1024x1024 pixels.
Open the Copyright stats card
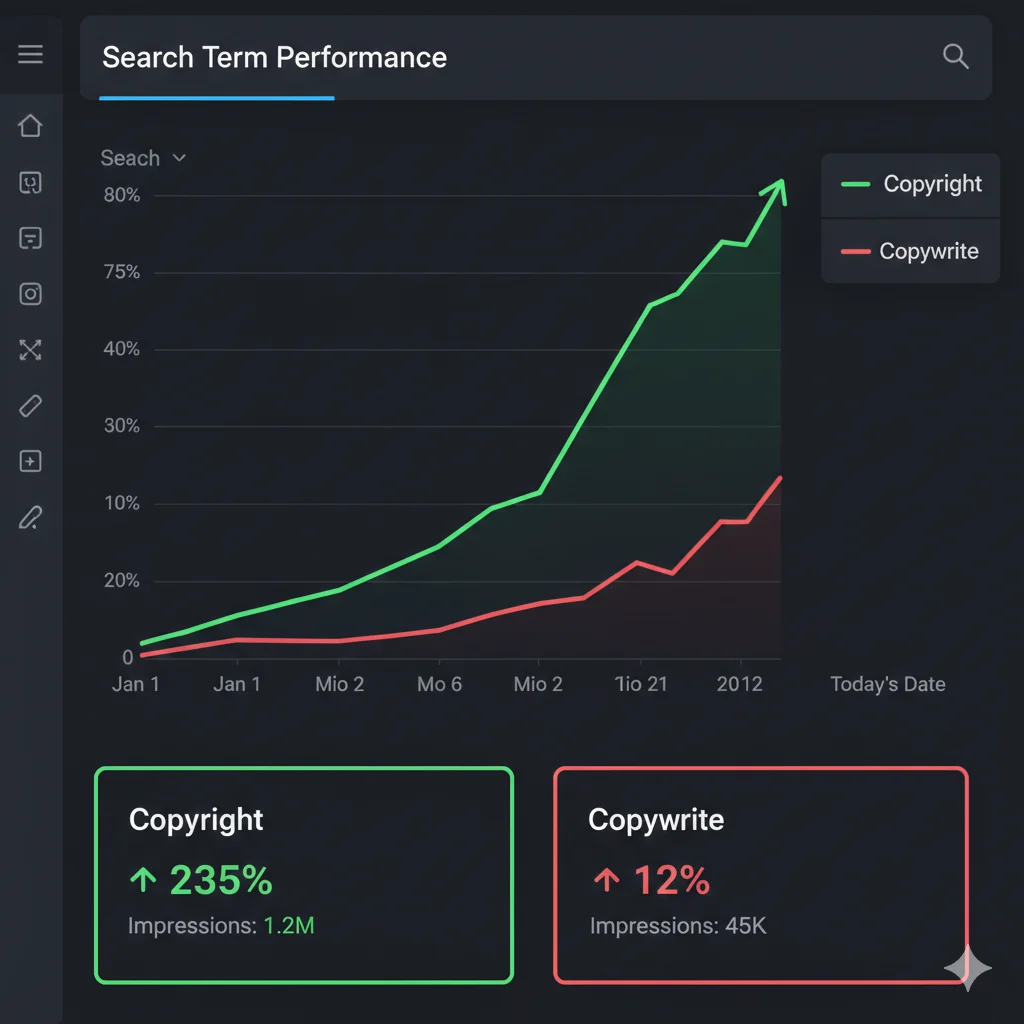pyautogui.click(x=303, y=875)
